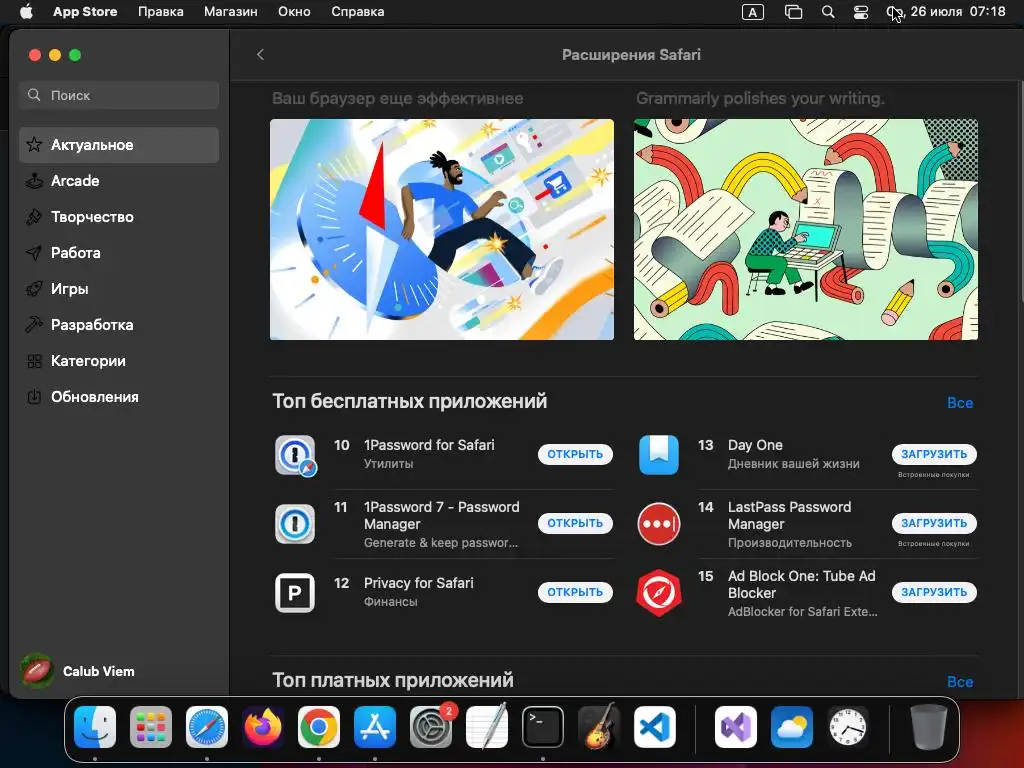This screenshot has height=768, width=1024.
Task: Go back using the chevron arrow
Action: pyautogui.click(x=261, y=55)
